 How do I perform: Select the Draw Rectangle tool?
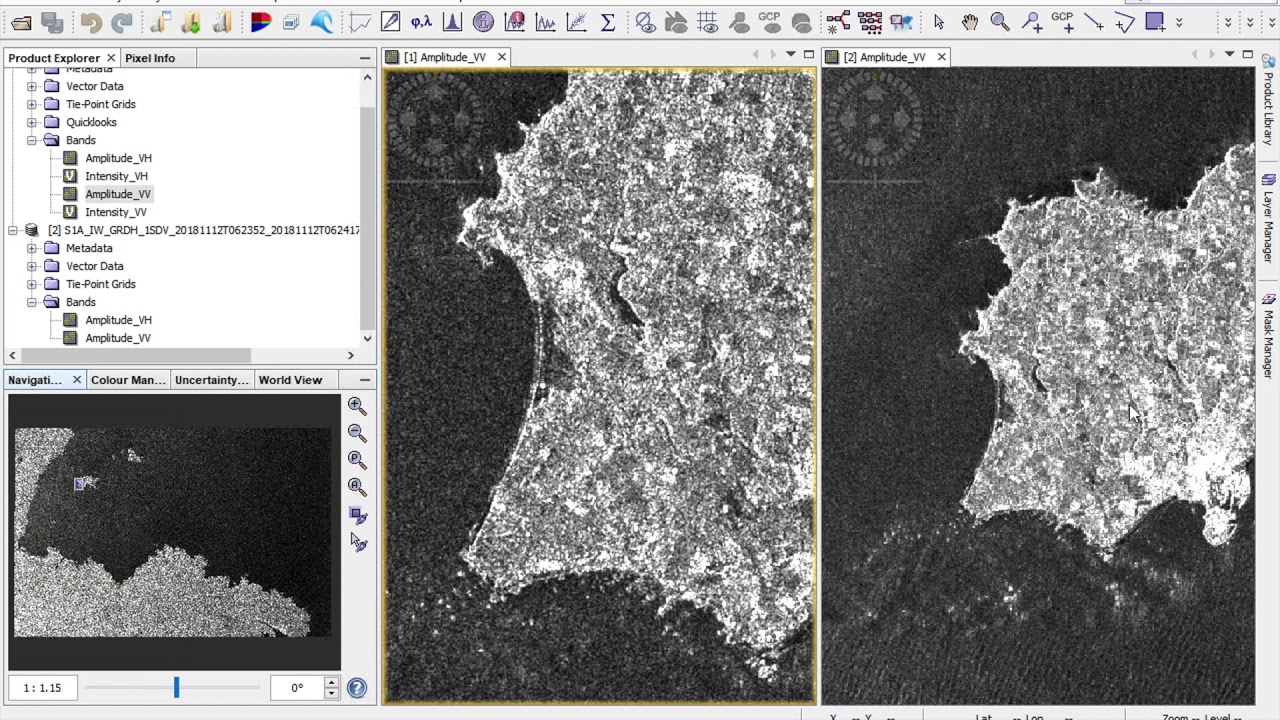click(x=1155, y=21)
